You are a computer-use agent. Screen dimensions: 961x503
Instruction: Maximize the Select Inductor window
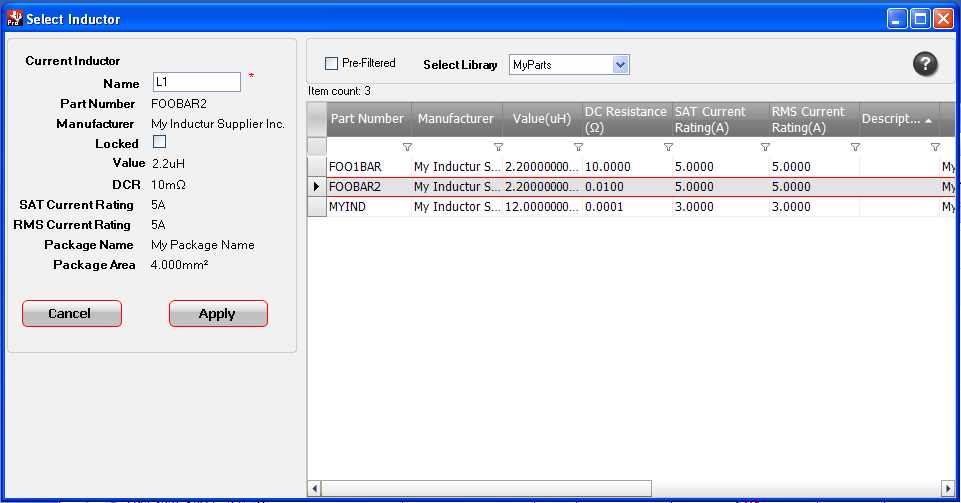coord(920,19)
